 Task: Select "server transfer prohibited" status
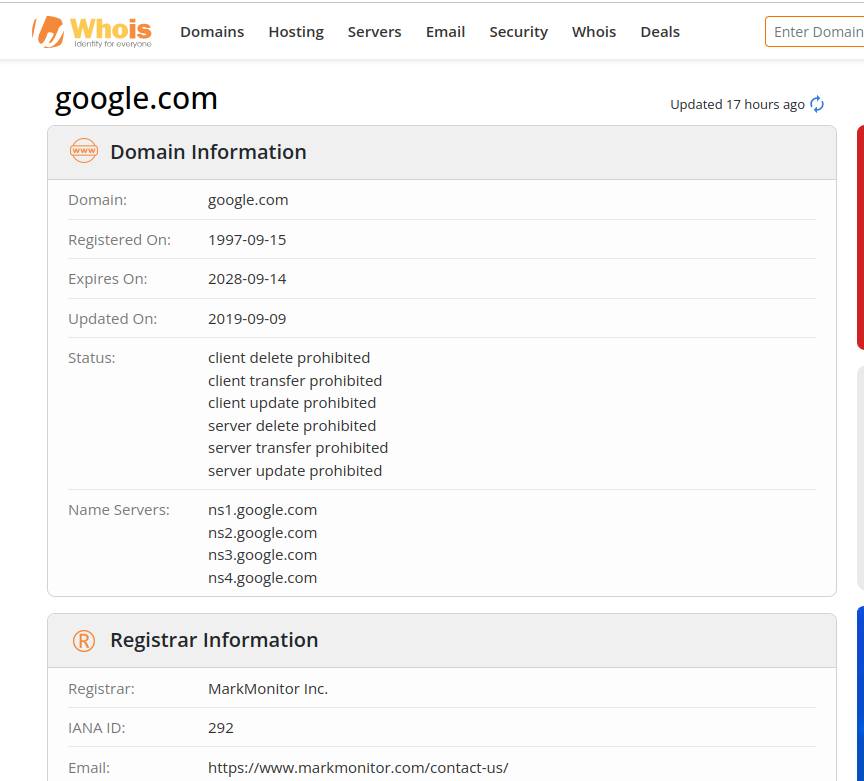pyautogui.click(x=298, y=448)
